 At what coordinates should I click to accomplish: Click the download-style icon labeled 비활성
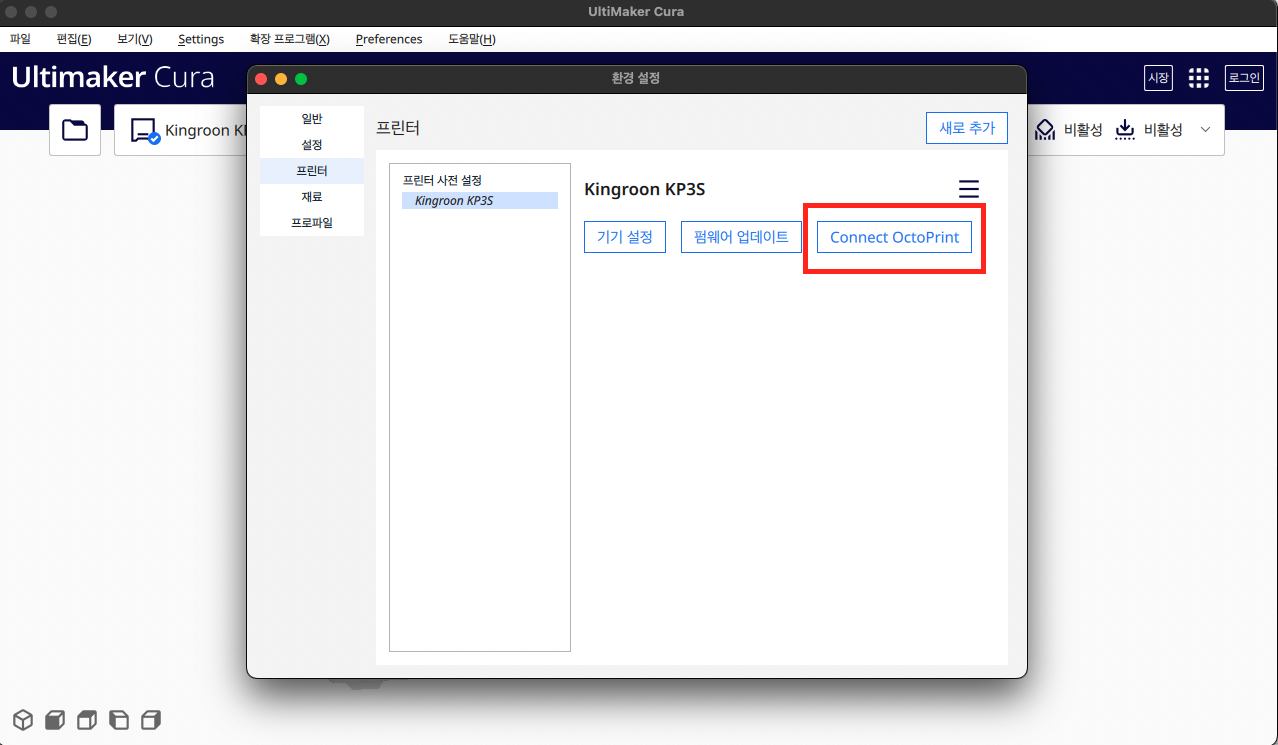point(1125,130)
